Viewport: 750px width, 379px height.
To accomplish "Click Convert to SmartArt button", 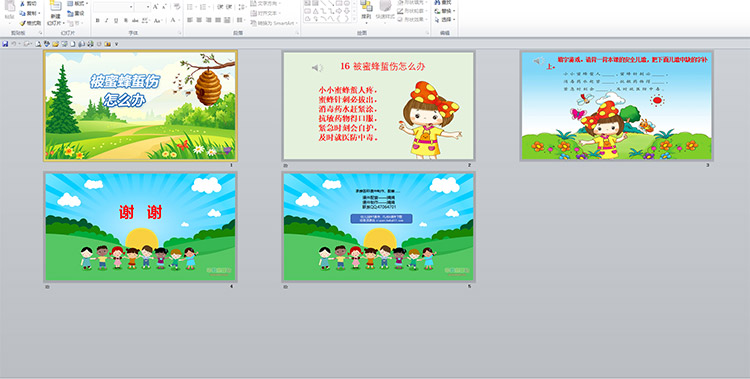I will click(x=274, y=22).
